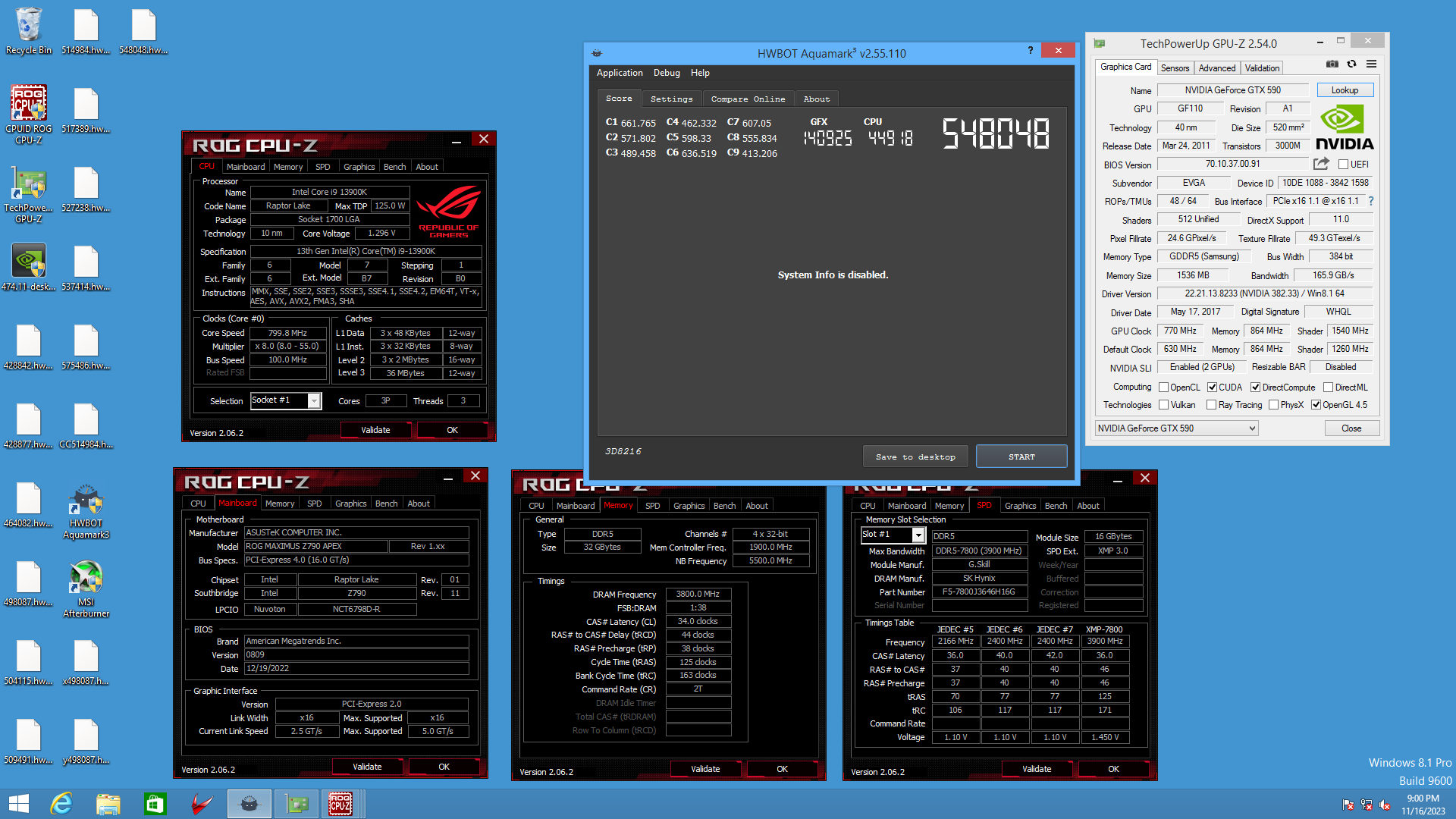
Task: Switch to GPU-Z taskbar item
Action: (x=297, y=804)
